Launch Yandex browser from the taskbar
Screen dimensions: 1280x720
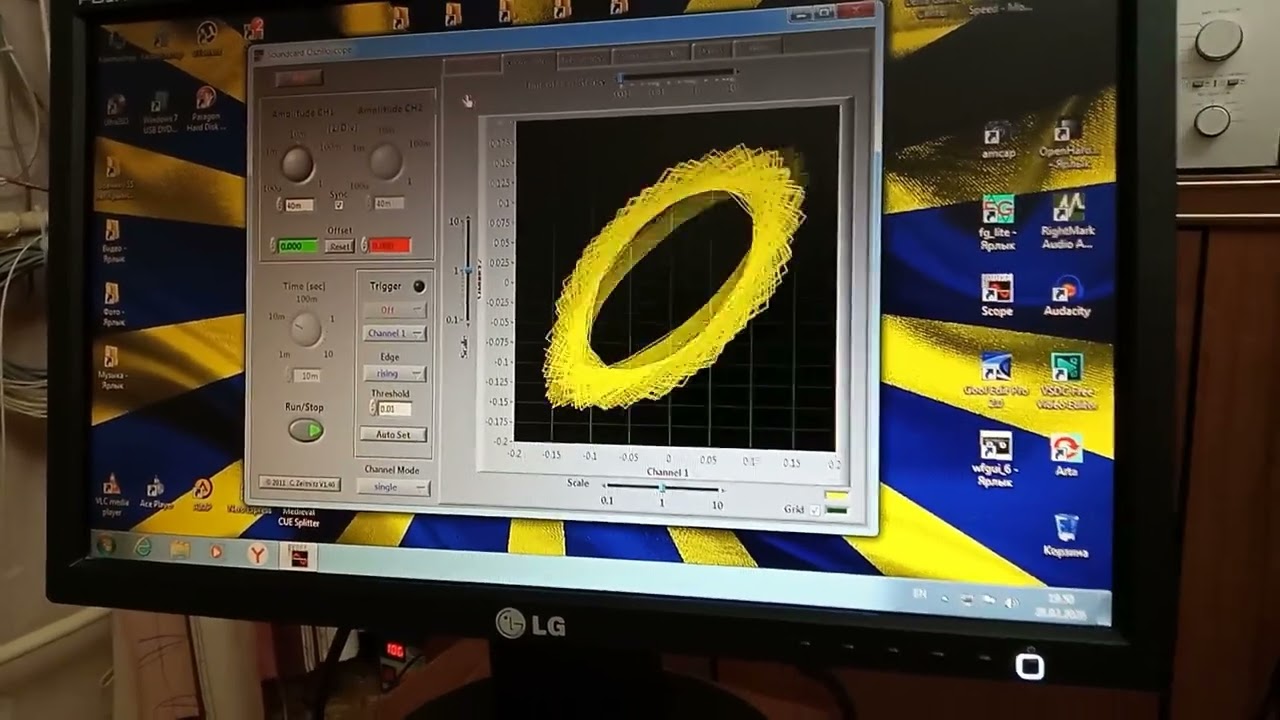coord(257,553)
